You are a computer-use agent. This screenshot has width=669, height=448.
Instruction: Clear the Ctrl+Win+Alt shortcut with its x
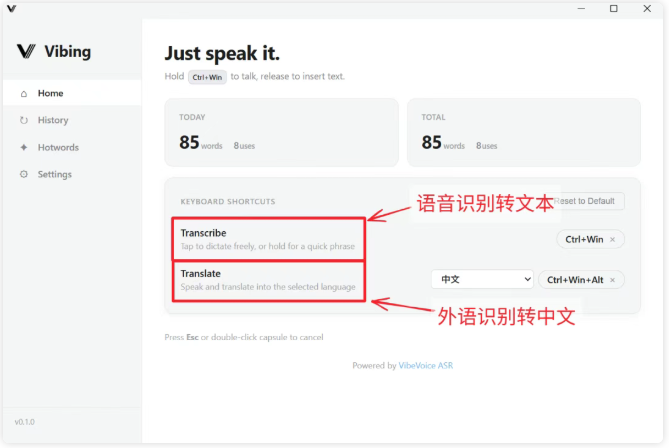612,280
